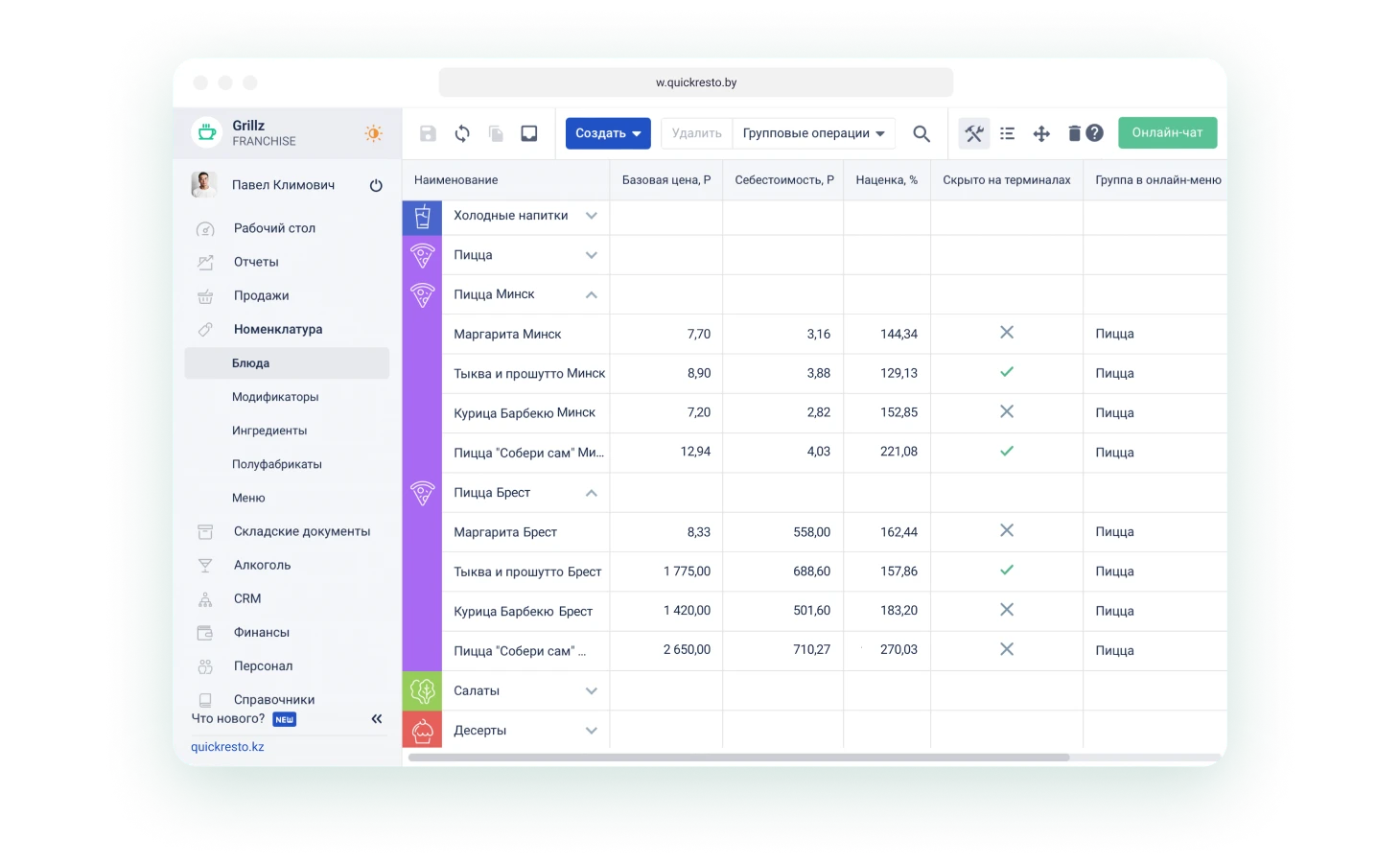Click the wrench and hammer settings icon
The height and width of the screenshot is (863, 1400).
point(974,133)
